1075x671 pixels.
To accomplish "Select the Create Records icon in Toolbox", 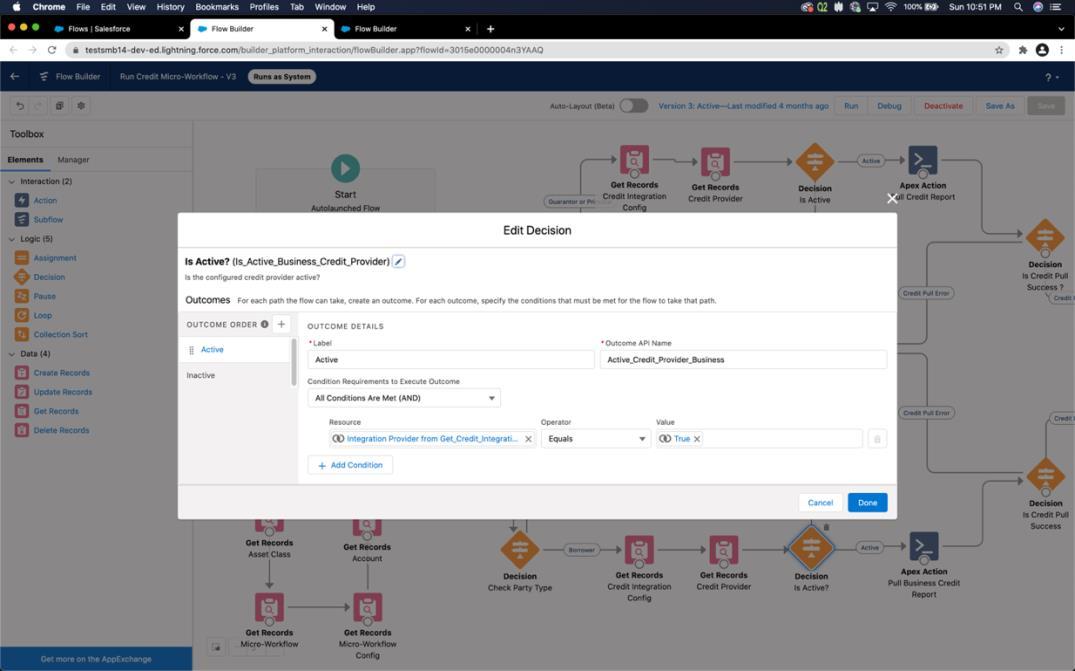I will click(22, 373).
